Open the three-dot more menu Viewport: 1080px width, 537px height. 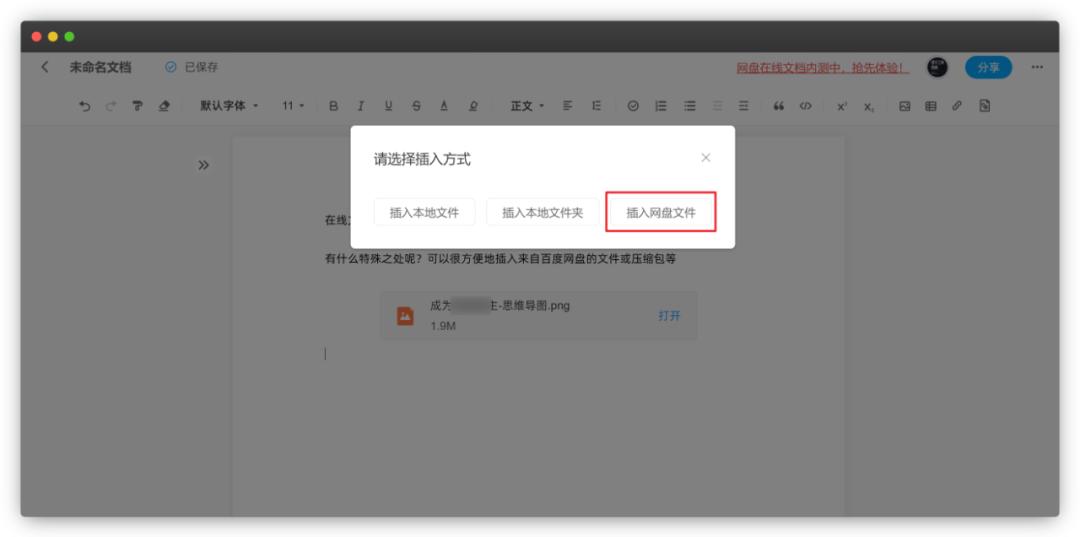click(1037, 67)
